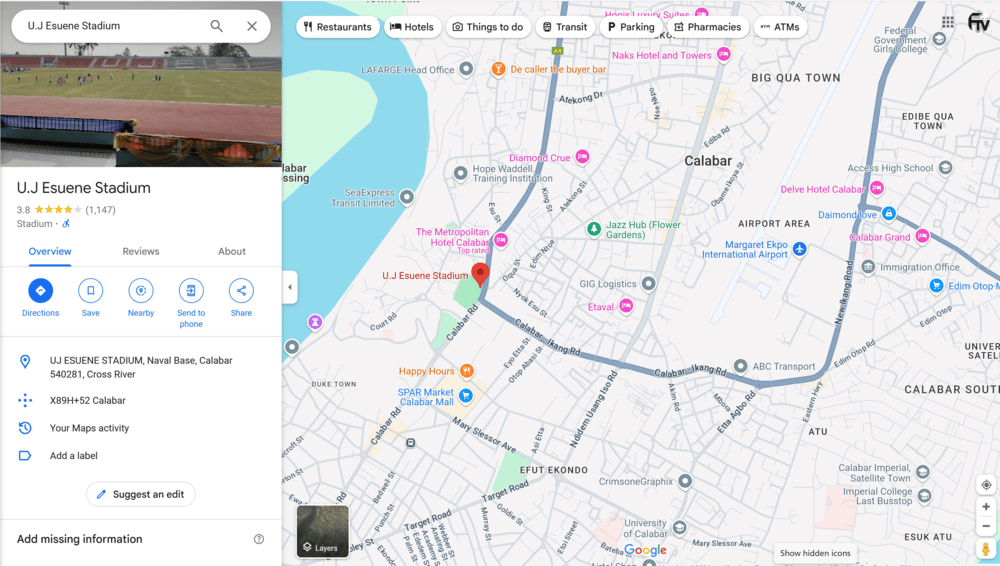This screenshot has width=1000, height=566.
Task: Select Immigration Office marker
Action: coord(868,267)
